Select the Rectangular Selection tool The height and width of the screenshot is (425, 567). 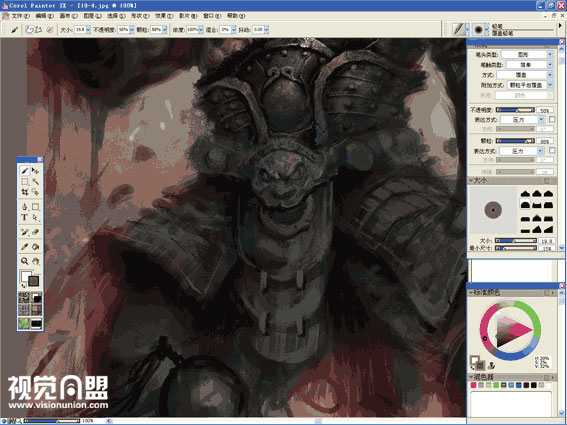pos(25,181)
